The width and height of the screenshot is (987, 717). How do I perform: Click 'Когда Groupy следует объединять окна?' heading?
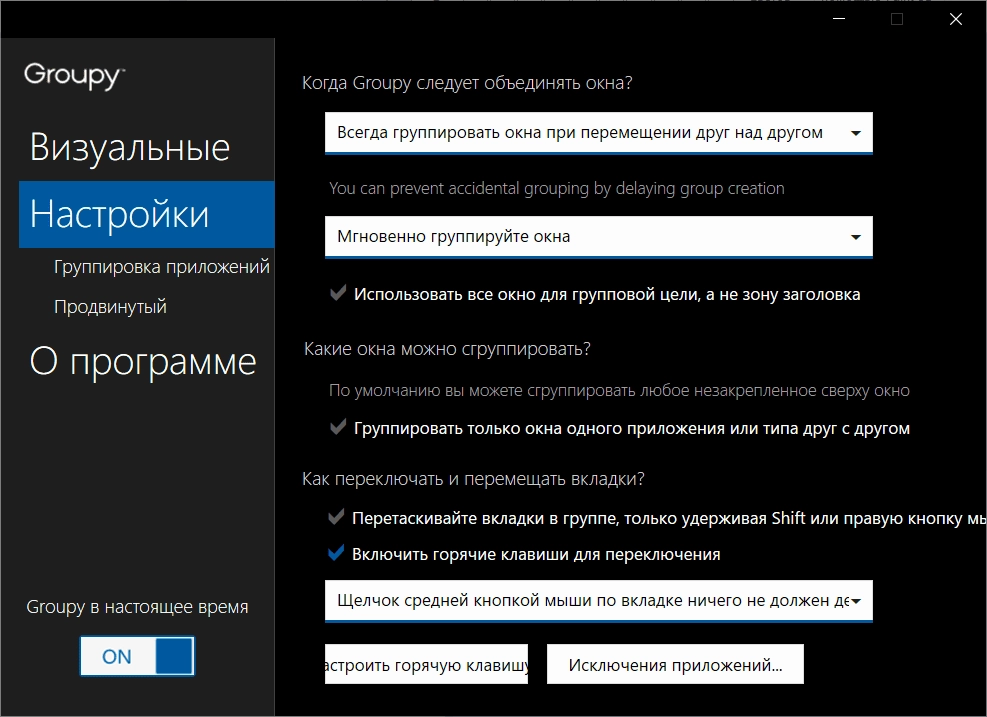pyautogui.click(x=467, y=83)
